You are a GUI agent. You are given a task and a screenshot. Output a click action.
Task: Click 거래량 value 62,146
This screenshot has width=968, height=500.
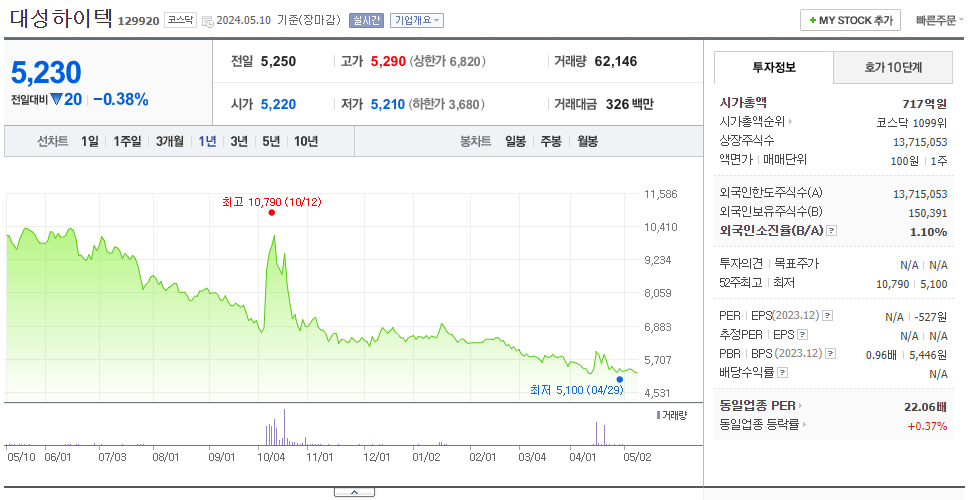coord(616,61)
